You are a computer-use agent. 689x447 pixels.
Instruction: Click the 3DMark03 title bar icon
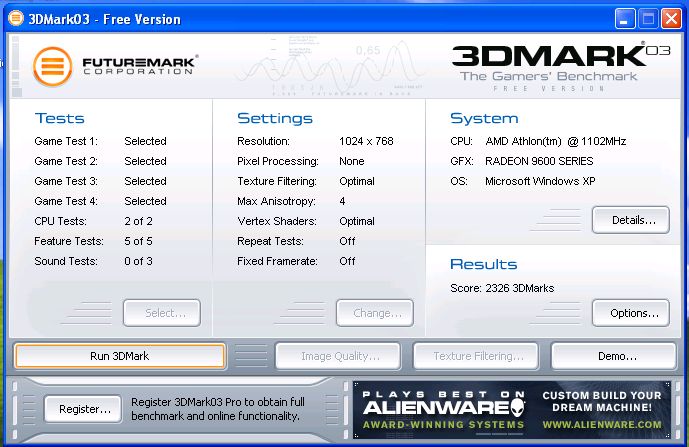pyautogui.click(x=16, y=18)
